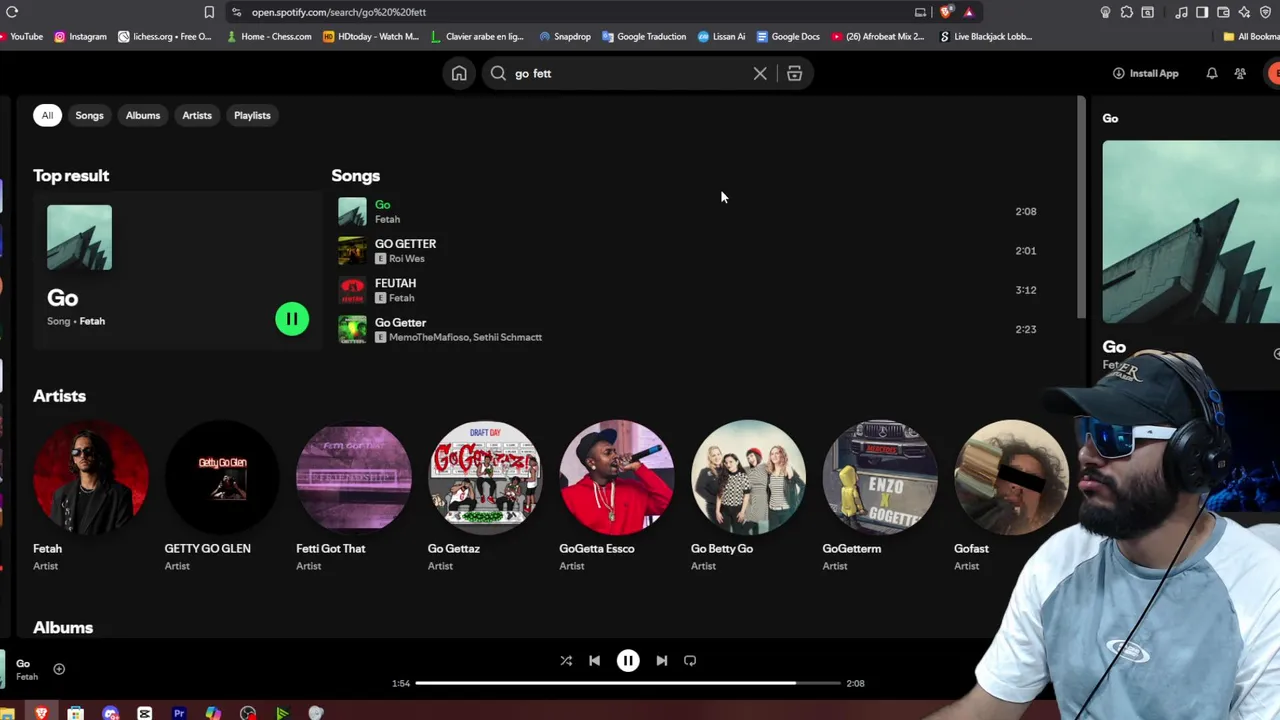Open Brave Shields lion icon
The width and height of the screenshot is (1280, 720).
[x=946, y=12]
